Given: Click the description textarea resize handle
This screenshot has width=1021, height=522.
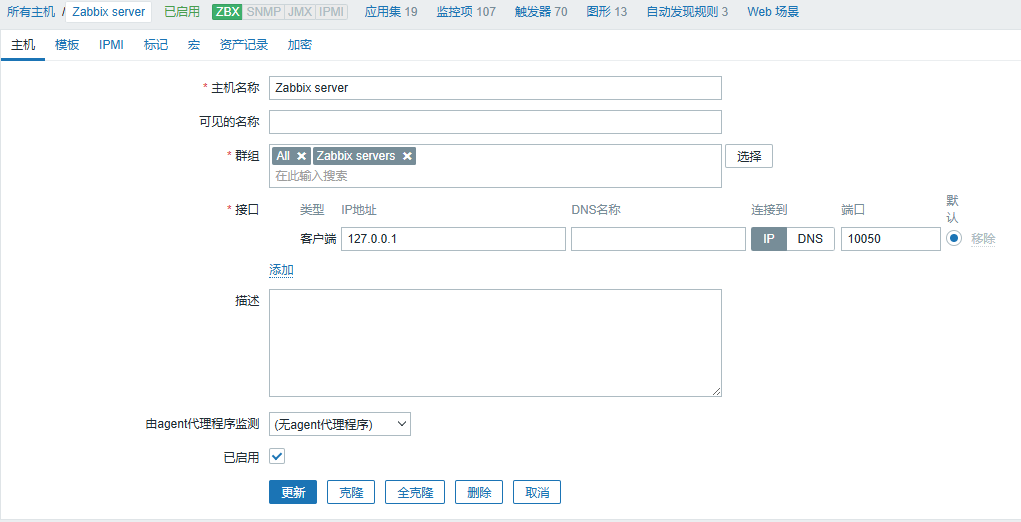Looking at the screenshot, I should pyautogui.click(x=716, y=391).
